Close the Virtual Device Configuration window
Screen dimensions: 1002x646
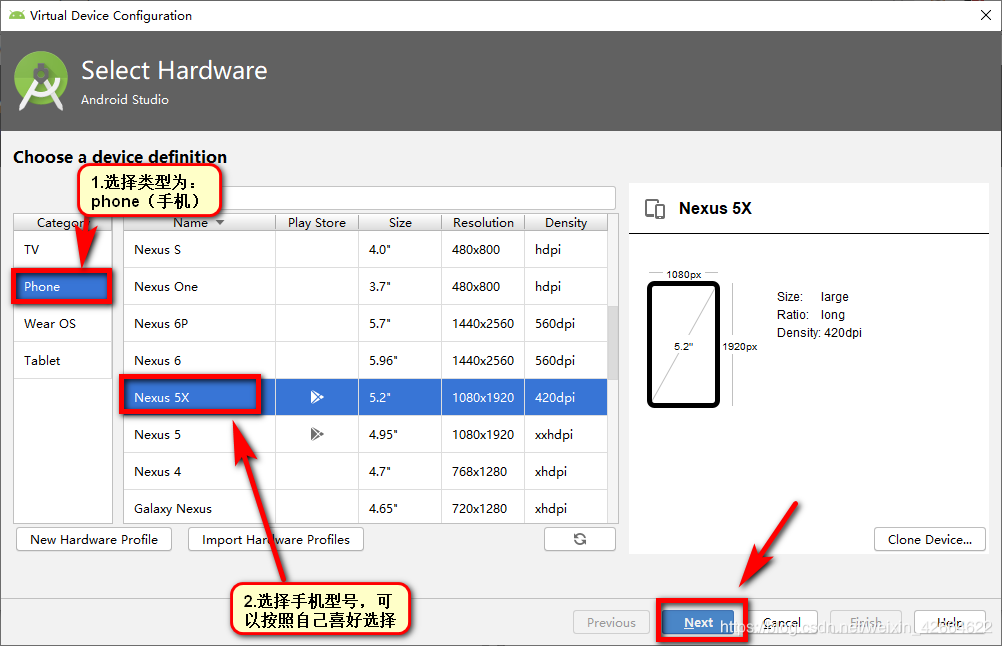pyautogui.click(x=986, y=15)
